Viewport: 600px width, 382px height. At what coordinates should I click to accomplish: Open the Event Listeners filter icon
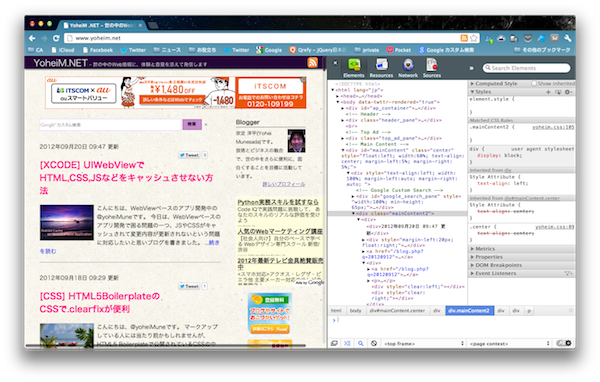(568, 274)
